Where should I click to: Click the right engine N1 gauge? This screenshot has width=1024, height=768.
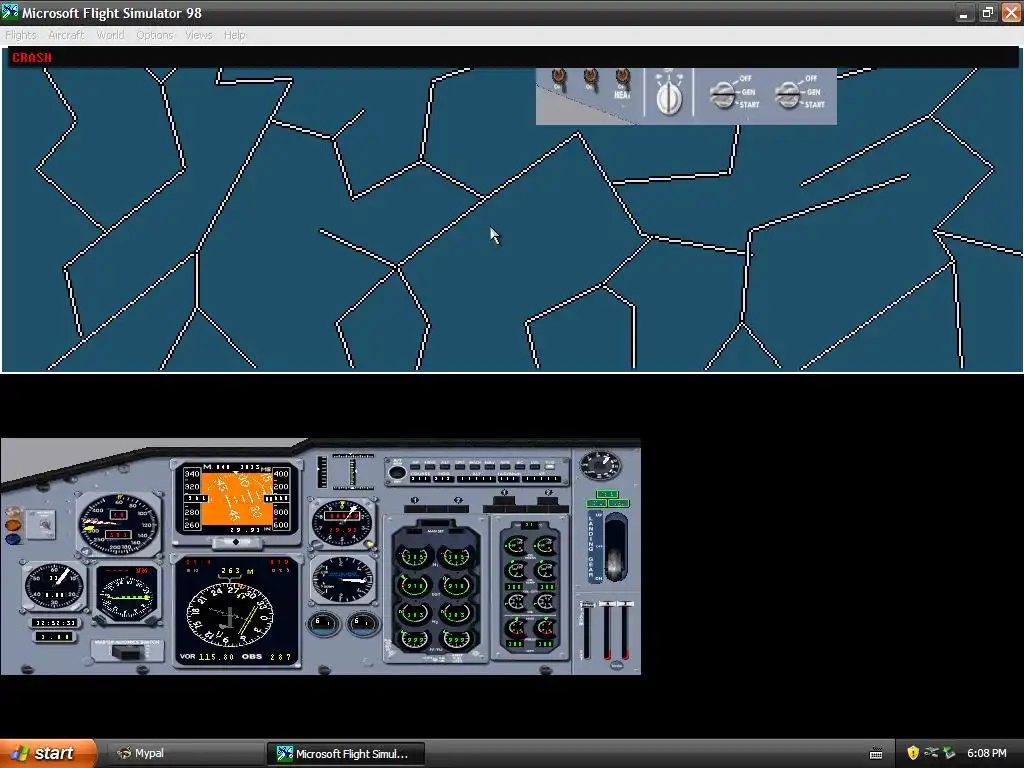[456, 556]
